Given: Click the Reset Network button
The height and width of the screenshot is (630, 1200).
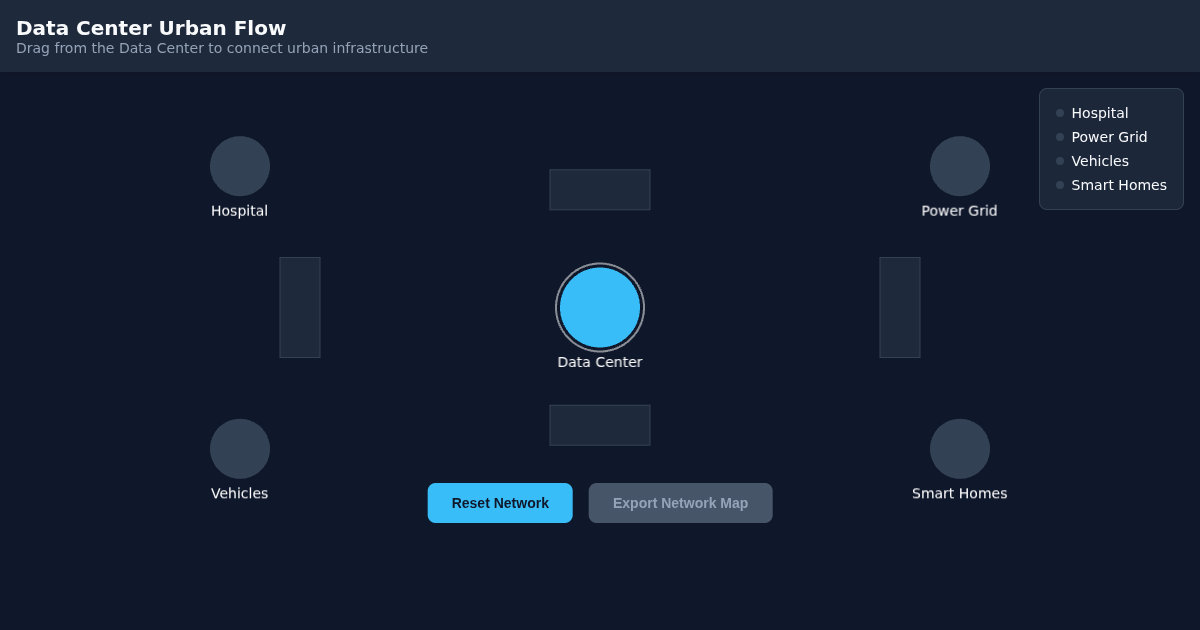Looking at the screenshot, I should (500, 503).
